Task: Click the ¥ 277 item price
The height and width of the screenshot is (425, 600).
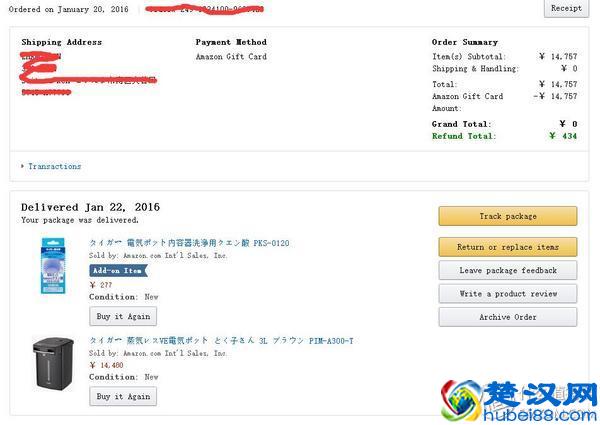Action: (101, 285)
